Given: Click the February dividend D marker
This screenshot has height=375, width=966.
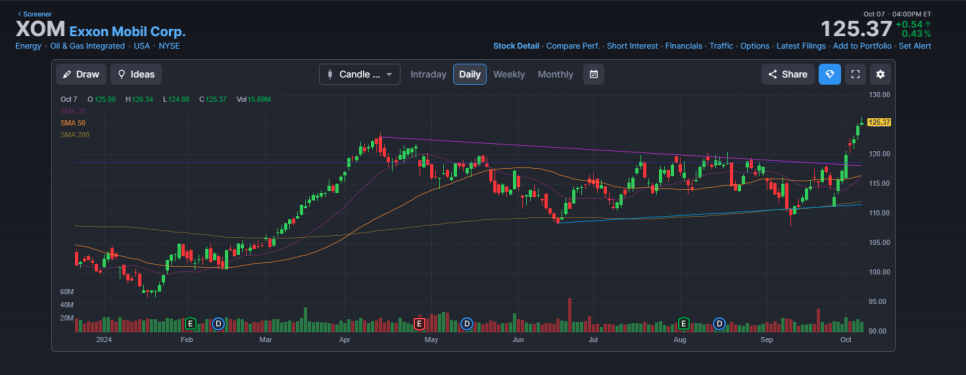Looking at the screenshot, I should pos(218,323).
